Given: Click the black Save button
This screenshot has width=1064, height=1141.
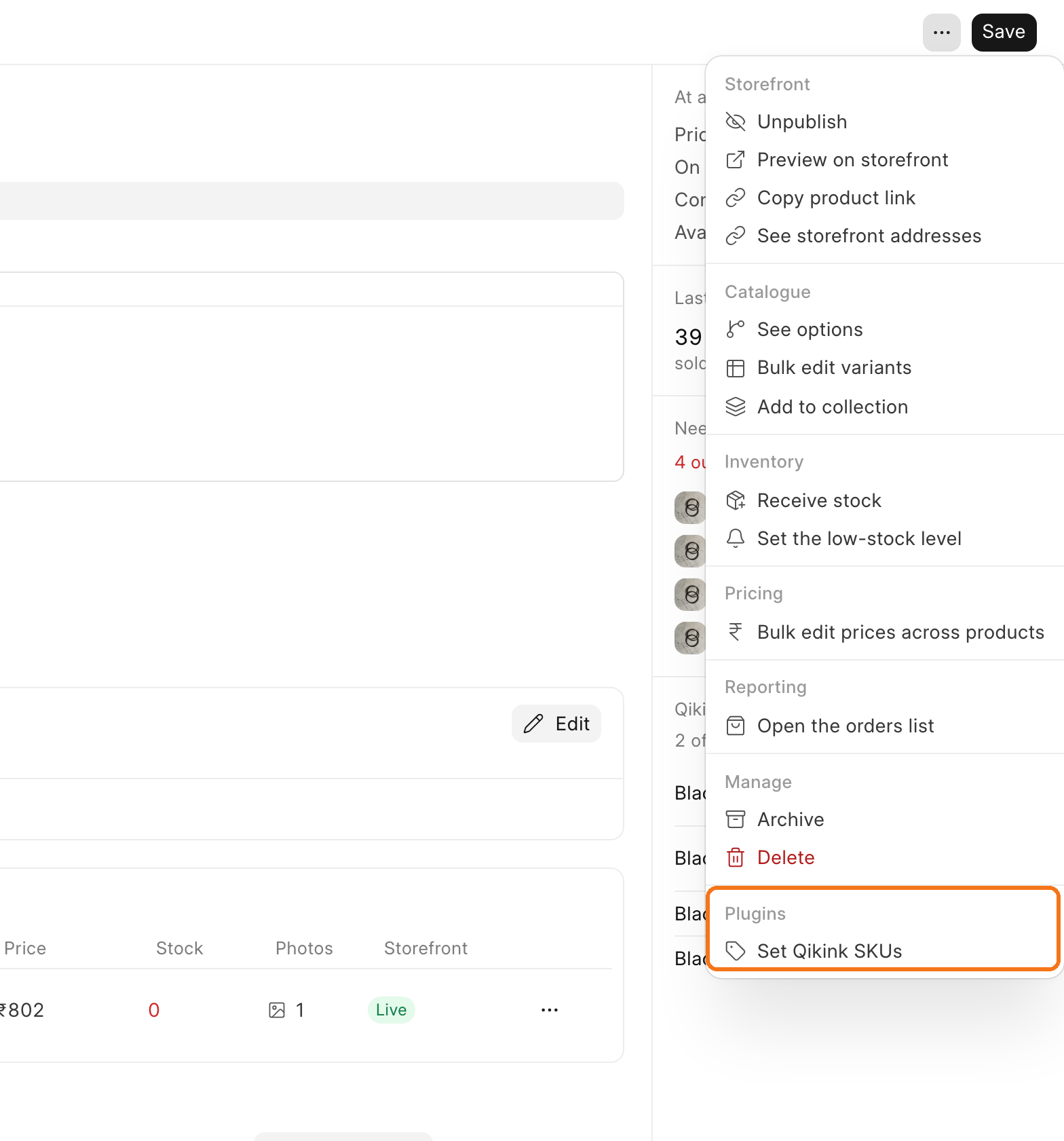Looking at the screenshot, I should click(x=1004, y=33).
